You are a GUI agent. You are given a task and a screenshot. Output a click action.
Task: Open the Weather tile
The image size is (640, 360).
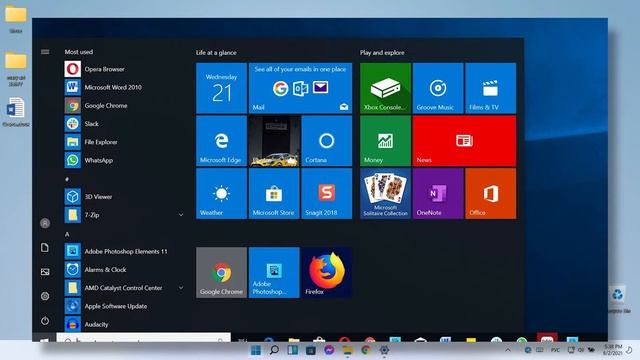pyautogui.click(x=221, y=193)
